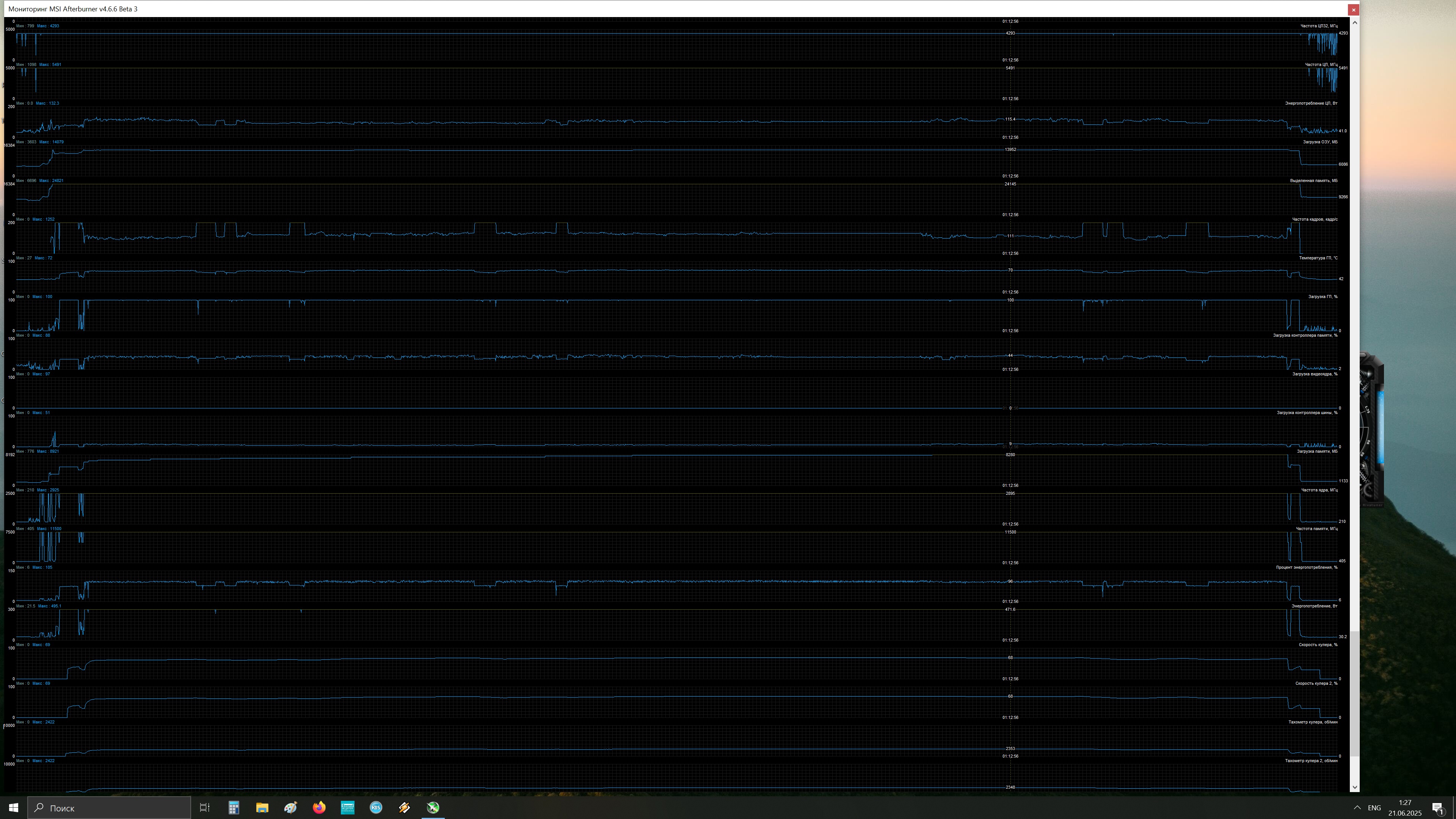Open the clock and date flyout
Image resolution: width=1456 pixels, height=819 pixels.
(1404, 808)
